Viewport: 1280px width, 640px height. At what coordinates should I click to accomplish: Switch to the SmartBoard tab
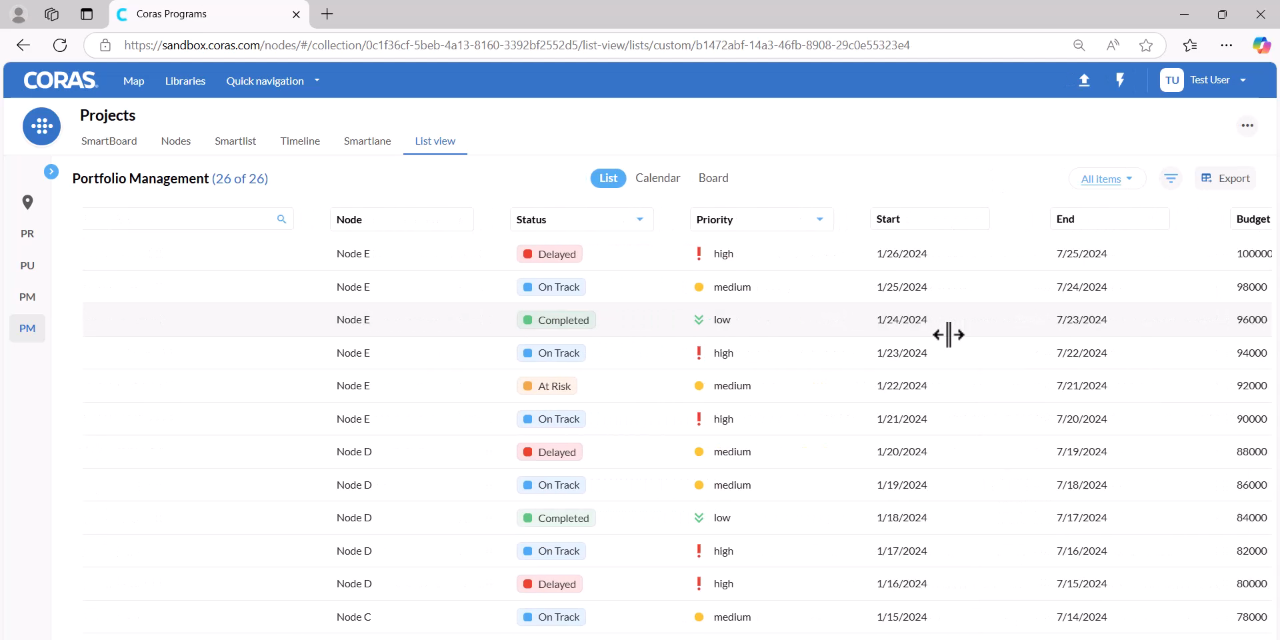(109, 141)
